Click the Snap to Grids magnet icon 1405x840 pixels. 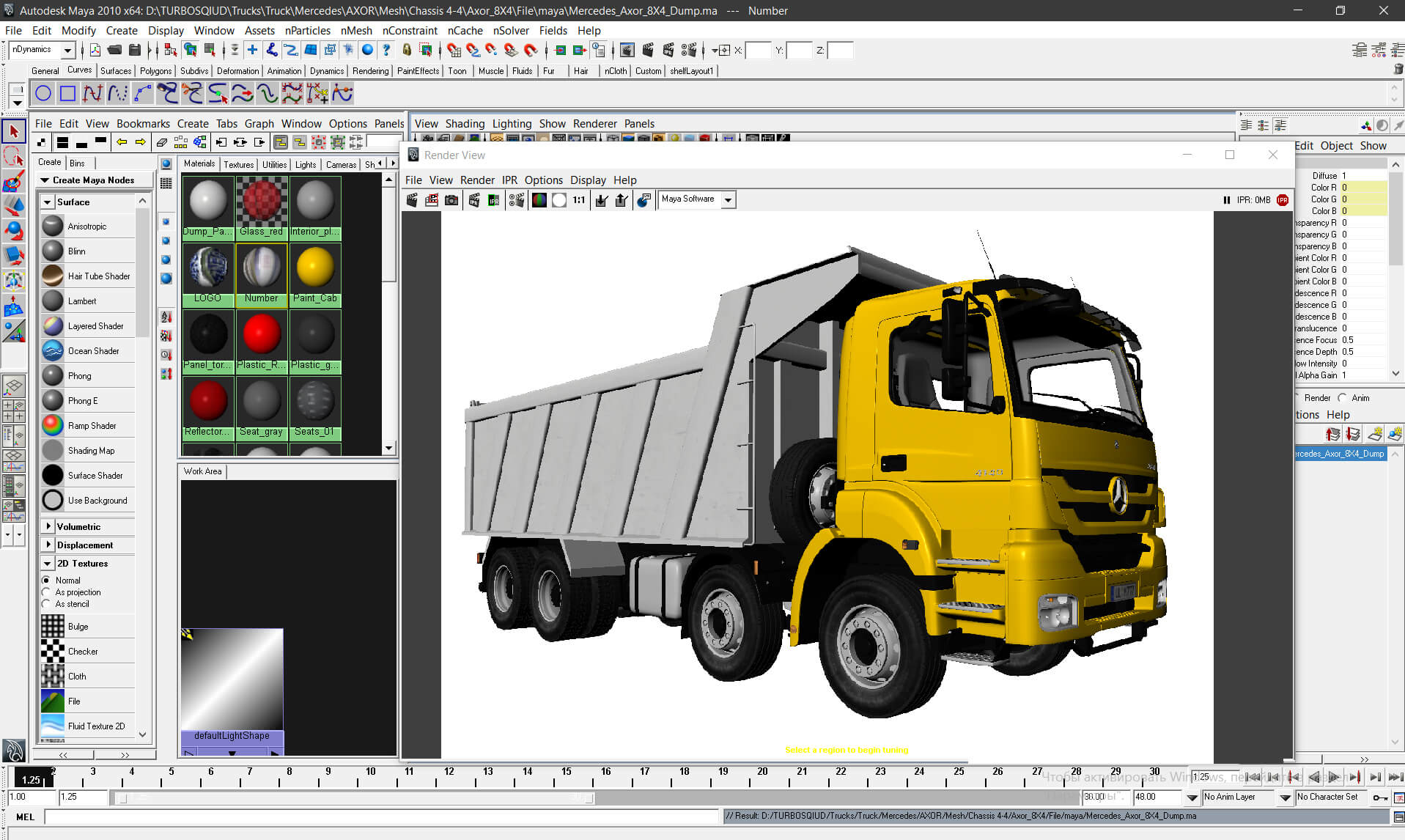(454, 50)
